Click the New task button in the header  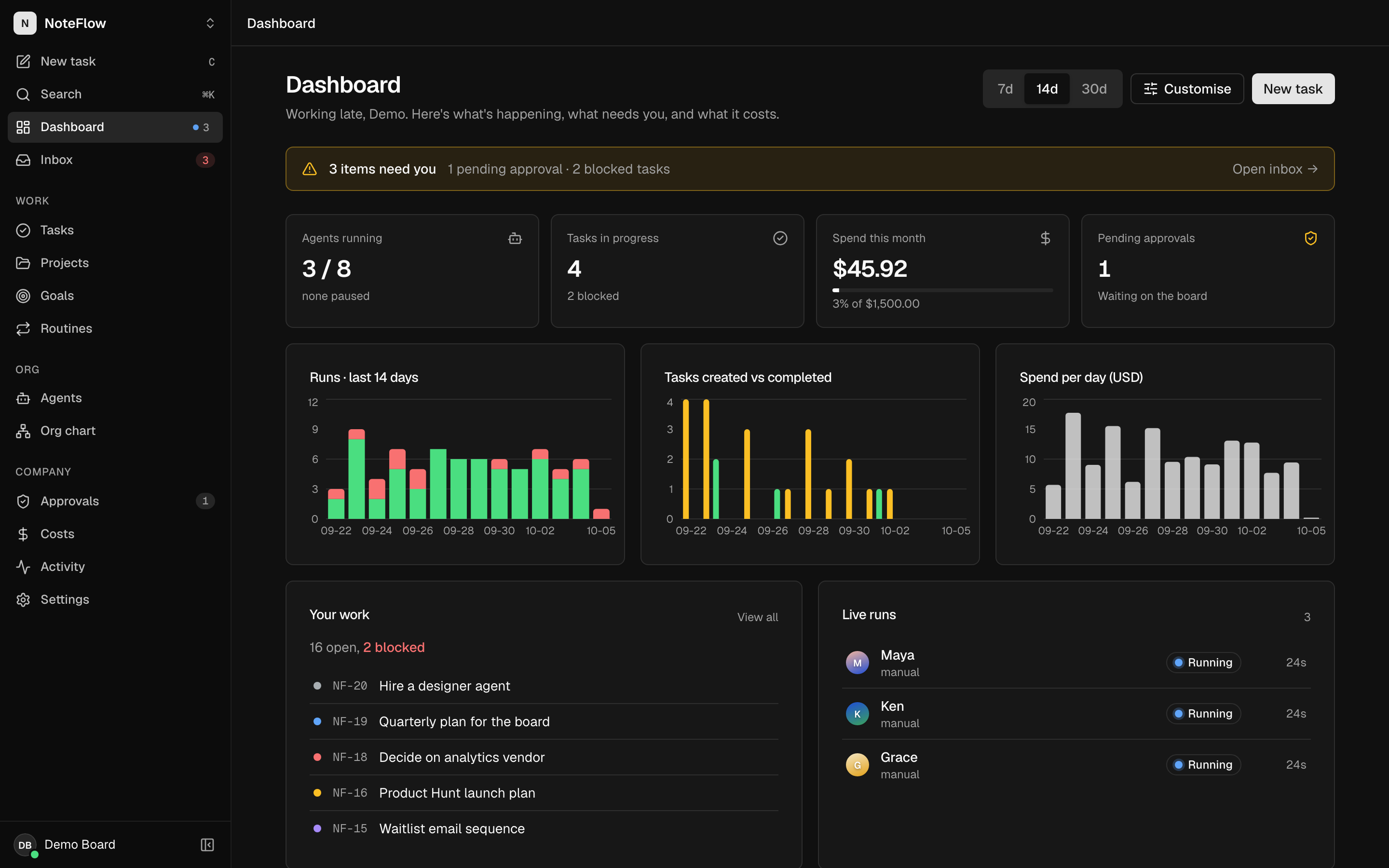pos(1293,89)
